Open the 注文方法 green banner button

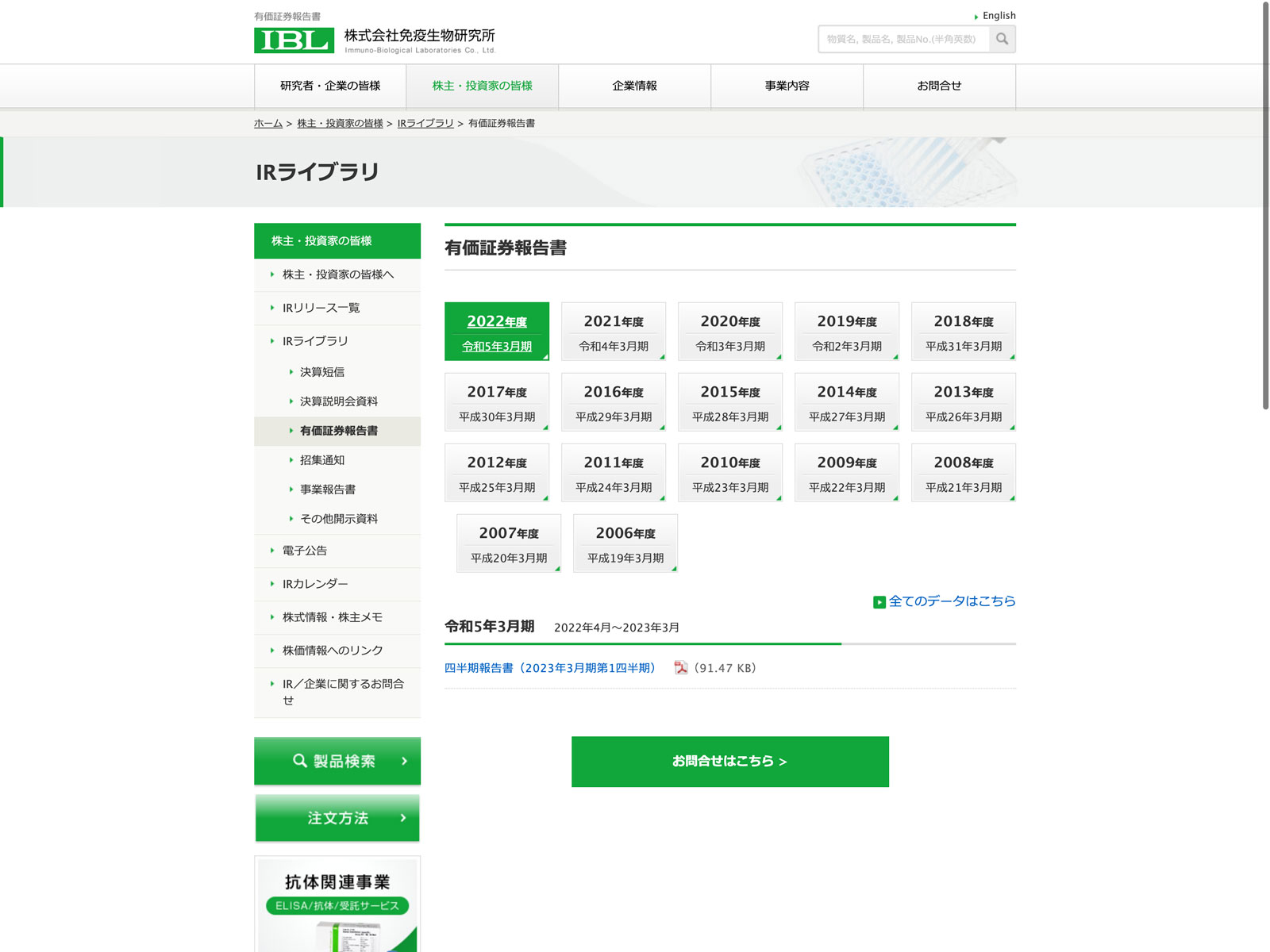click(x=337, y=818)
